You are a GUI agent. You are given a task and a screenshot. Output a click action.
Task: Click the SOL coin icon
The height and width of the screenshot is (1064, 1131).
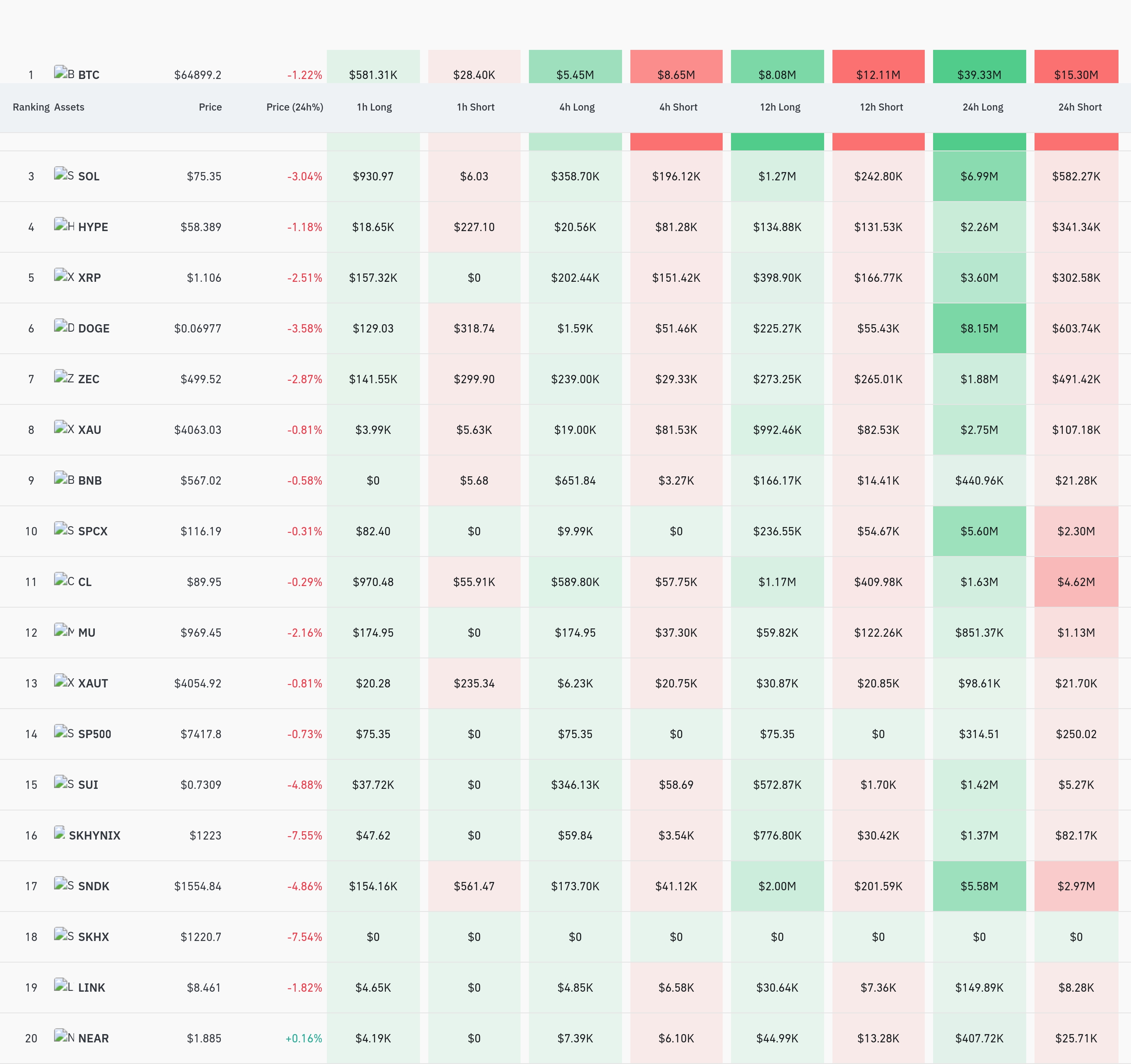pyautogui.click(x=64, y=175)
